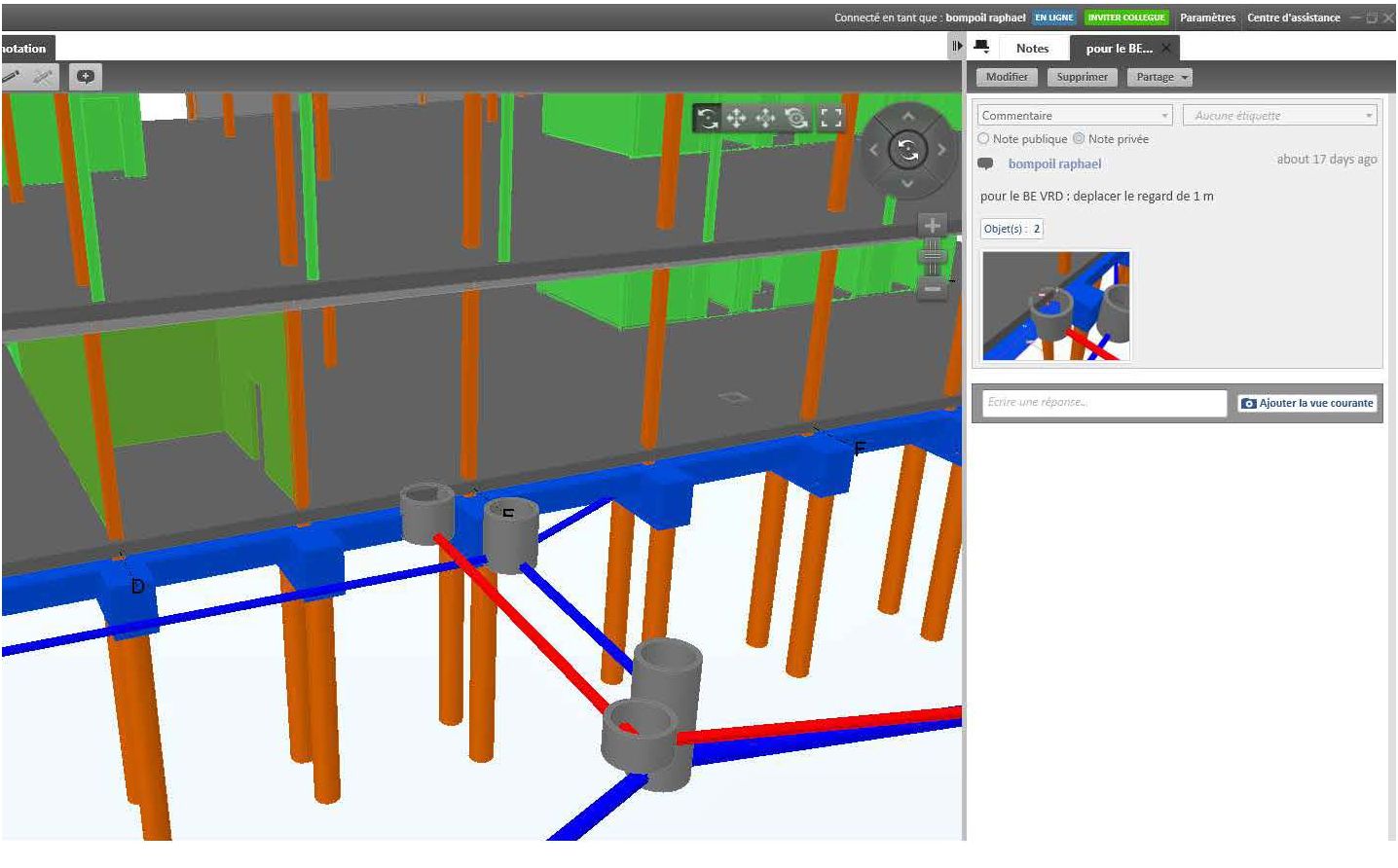Screen dimensions: 1398x868
Task: Toggle fullscreen view of the 3D model
Action: click(830, 119)
